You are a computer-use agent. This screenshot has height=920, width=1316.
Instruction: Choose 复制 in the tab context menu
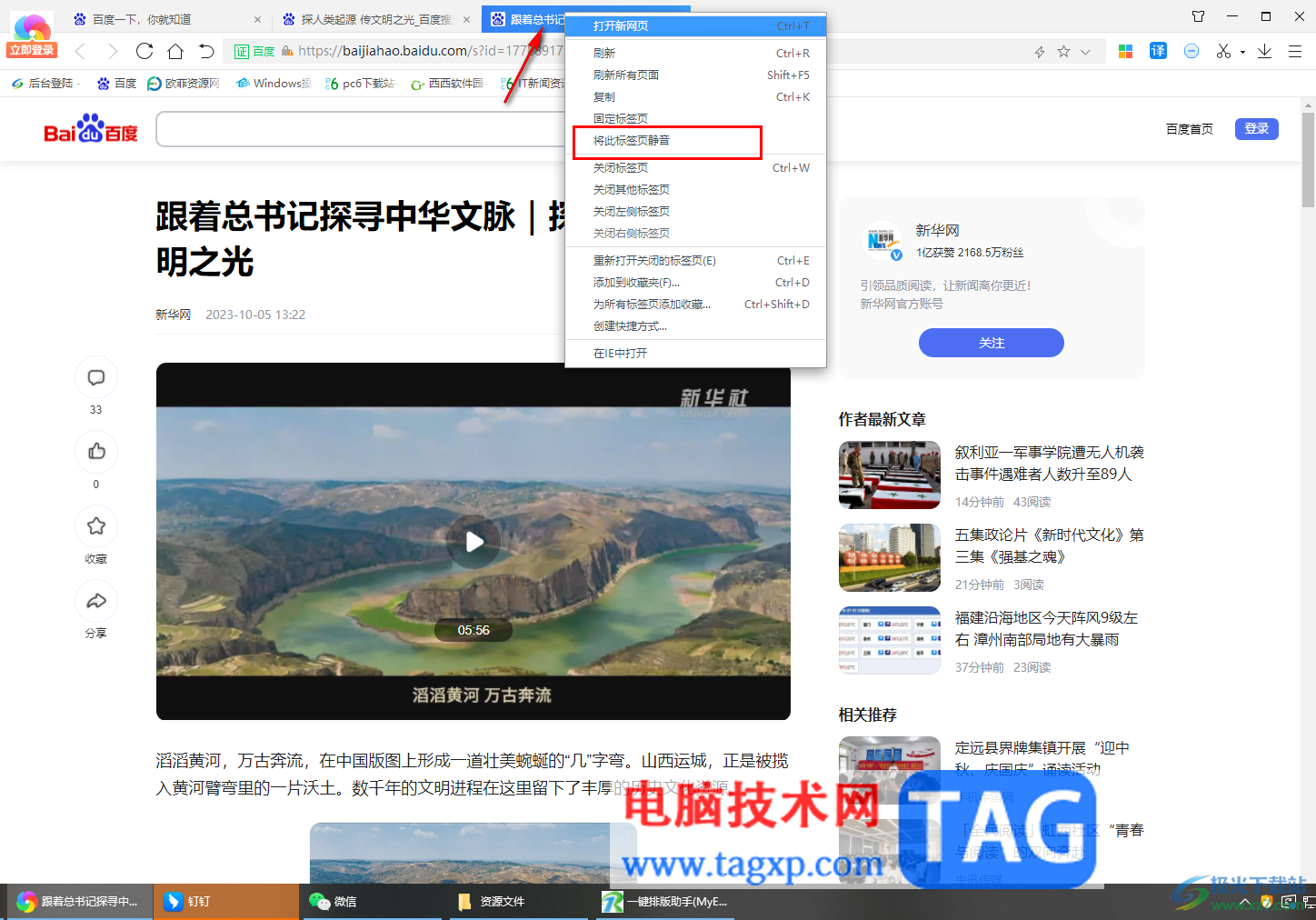(695, 97)
